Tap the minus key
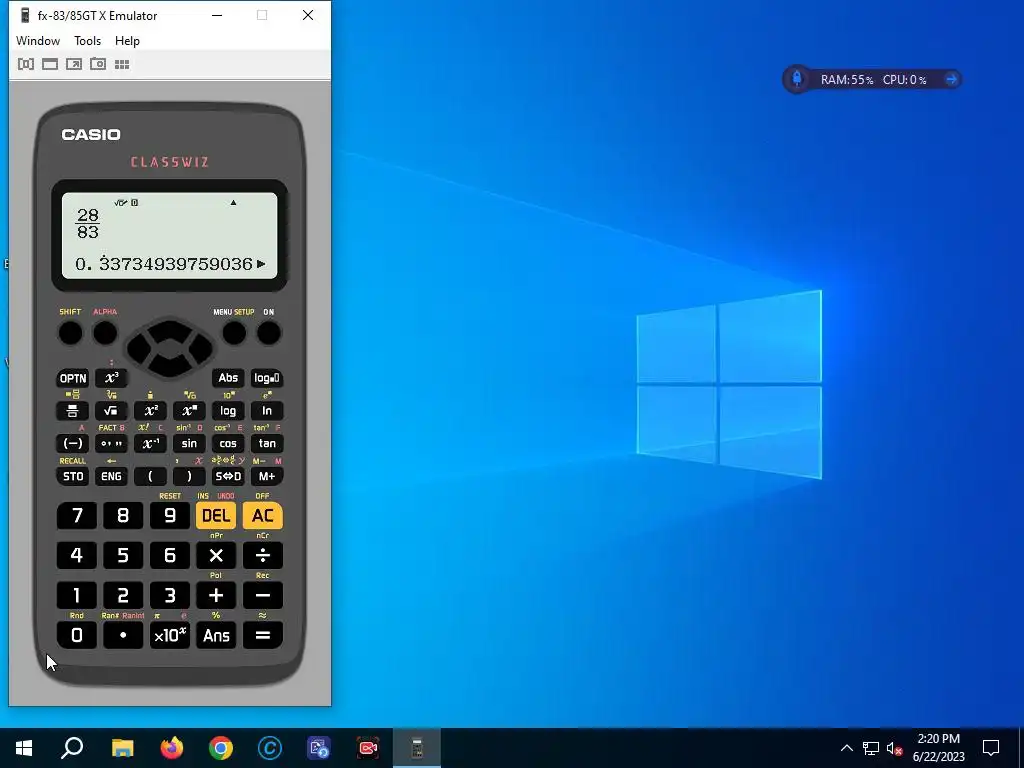 tap(263, 596)
